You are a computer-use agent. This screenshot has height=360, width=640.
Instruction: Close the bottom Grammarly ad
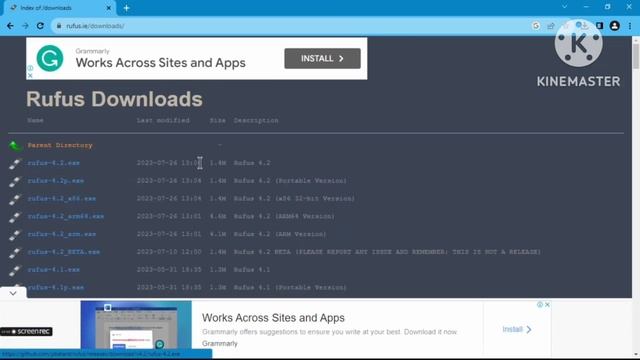coord(547,304)
